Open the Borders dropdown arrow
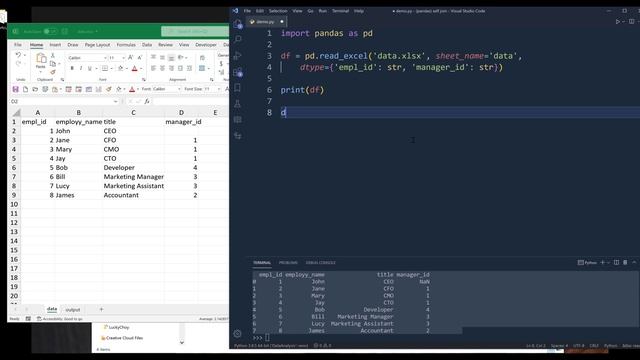This screenshot has height=360, width=640. point(111,68)
